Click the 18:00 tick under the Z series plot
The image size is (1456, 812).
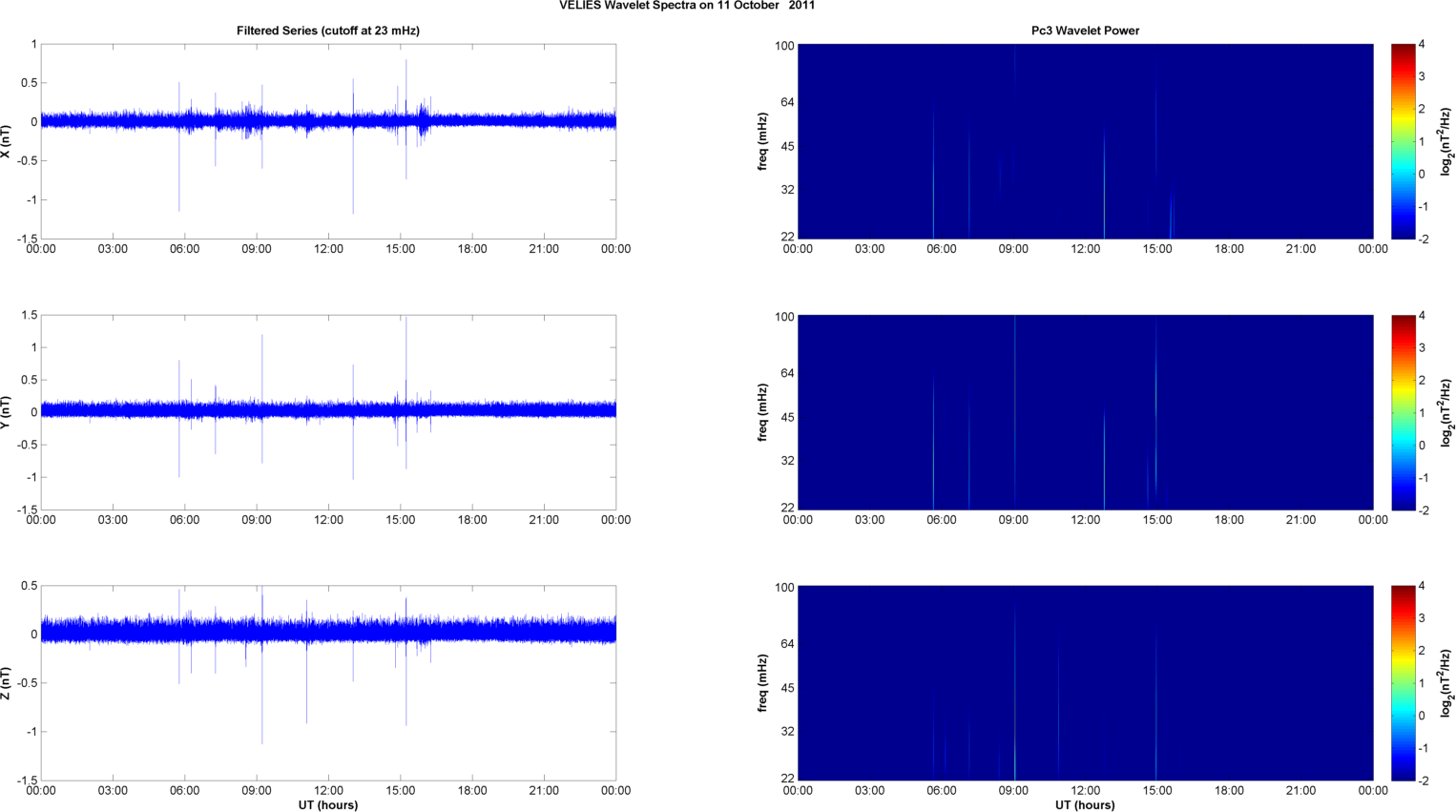[x=472, y=790]
